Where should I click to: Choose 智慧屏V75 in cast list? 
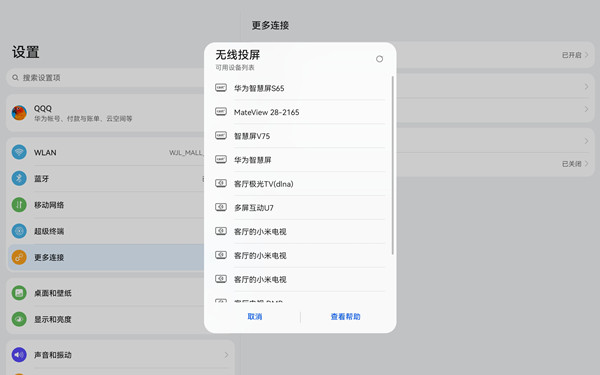[x=300, y=136]
